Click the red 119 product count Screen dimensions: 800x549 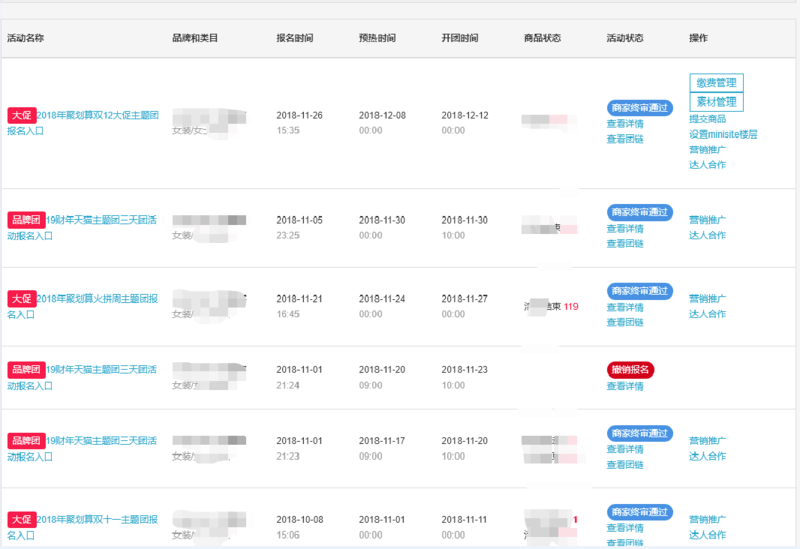point(571,307)
